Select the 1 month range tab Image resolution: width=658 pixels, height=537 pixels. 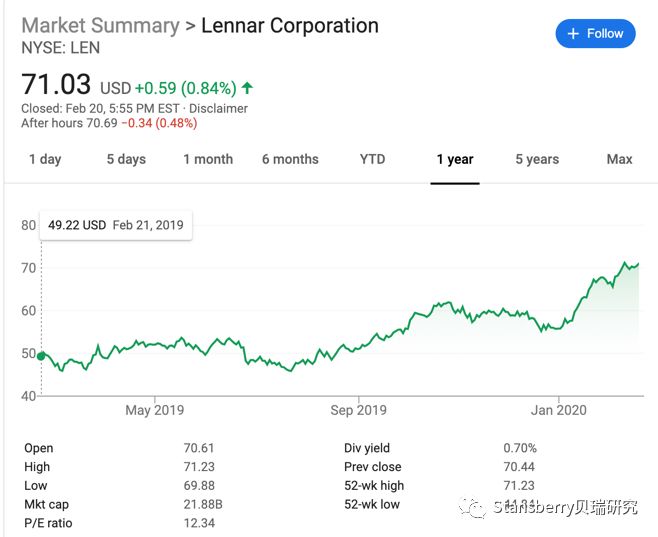208,159
